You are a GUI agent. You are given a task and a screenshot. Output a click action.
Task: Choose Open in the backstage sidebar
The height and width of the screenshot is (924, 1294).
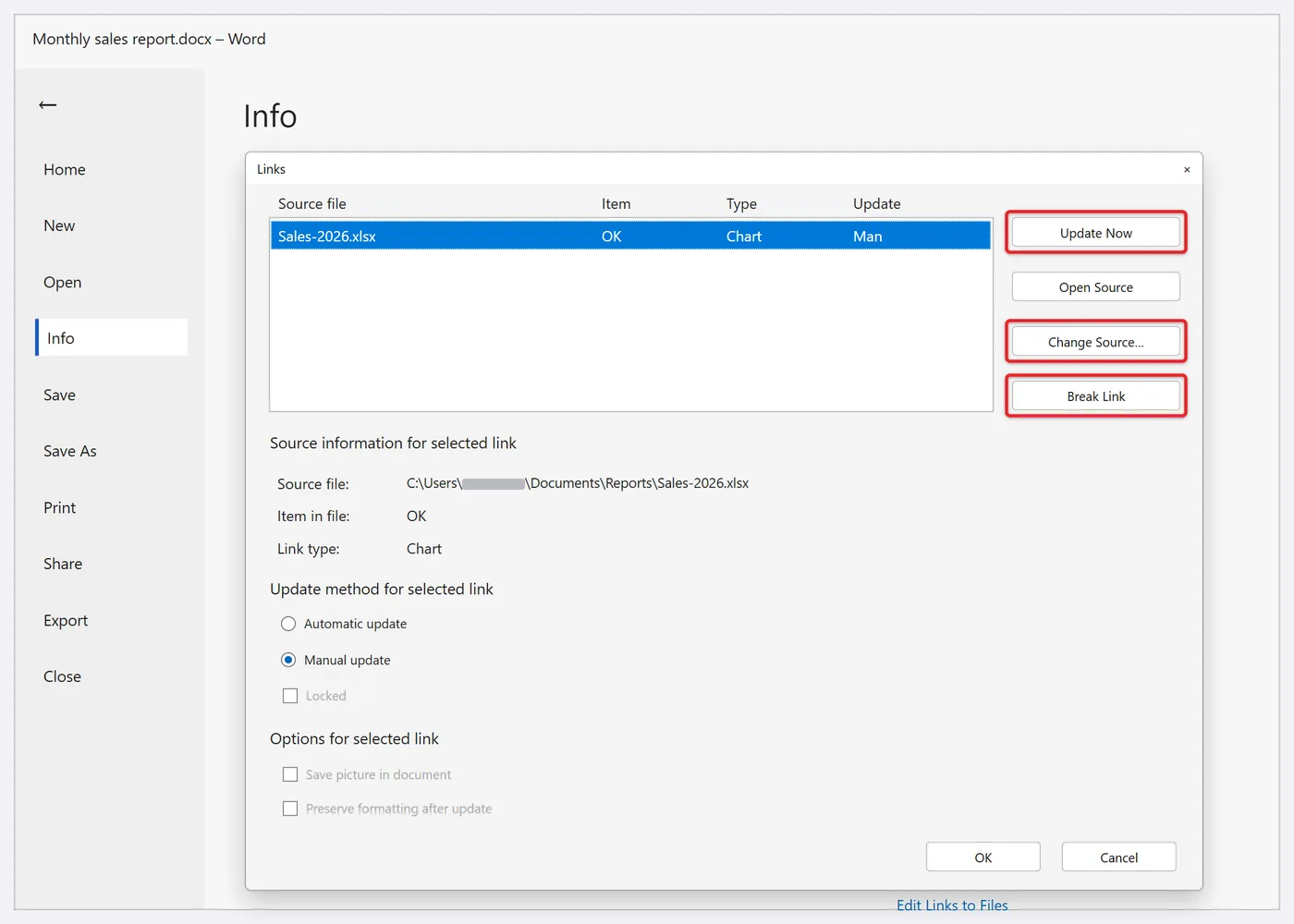[x=62, y=282]
